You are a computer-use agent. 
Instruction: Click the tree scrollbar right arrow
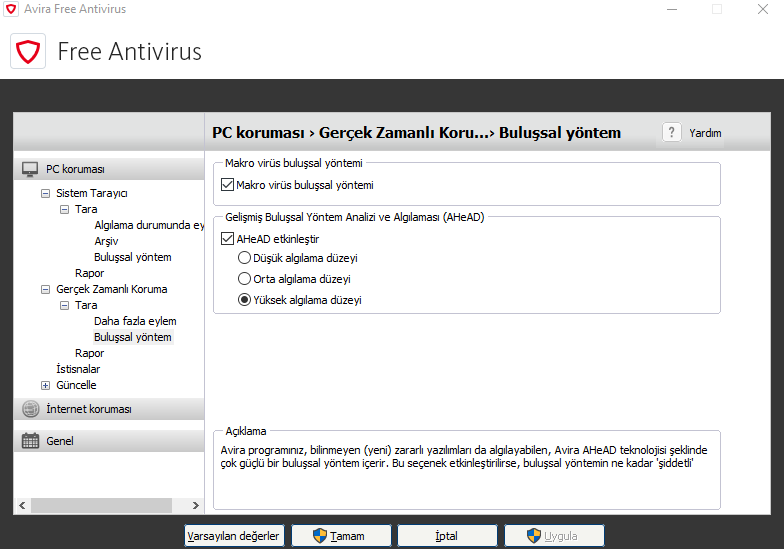coord(196,506)
